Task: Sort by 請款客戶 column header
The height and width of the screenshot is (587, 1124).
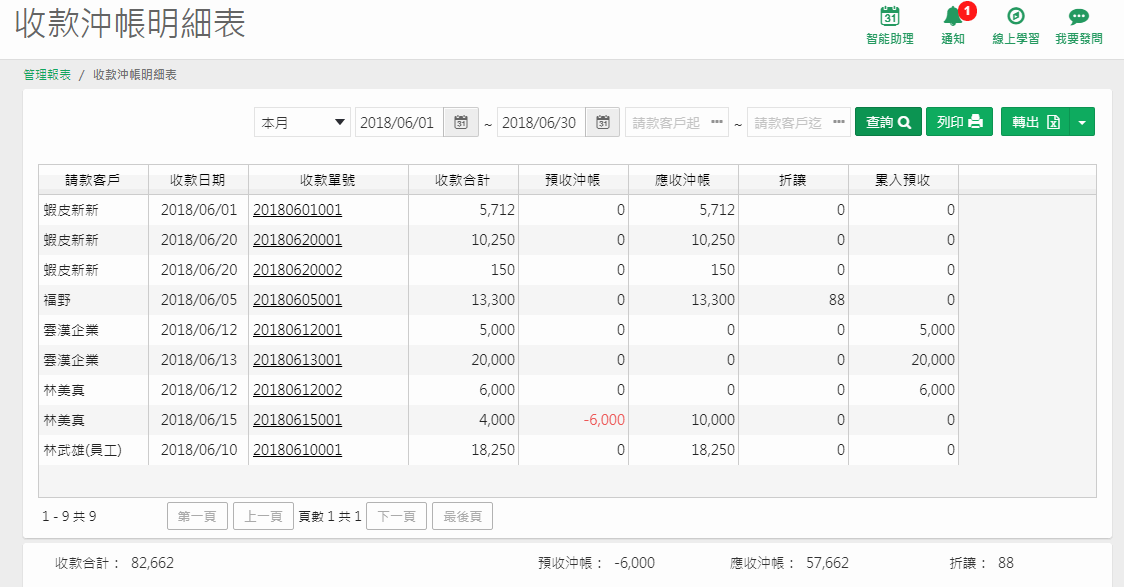Action: pos(93,180)
